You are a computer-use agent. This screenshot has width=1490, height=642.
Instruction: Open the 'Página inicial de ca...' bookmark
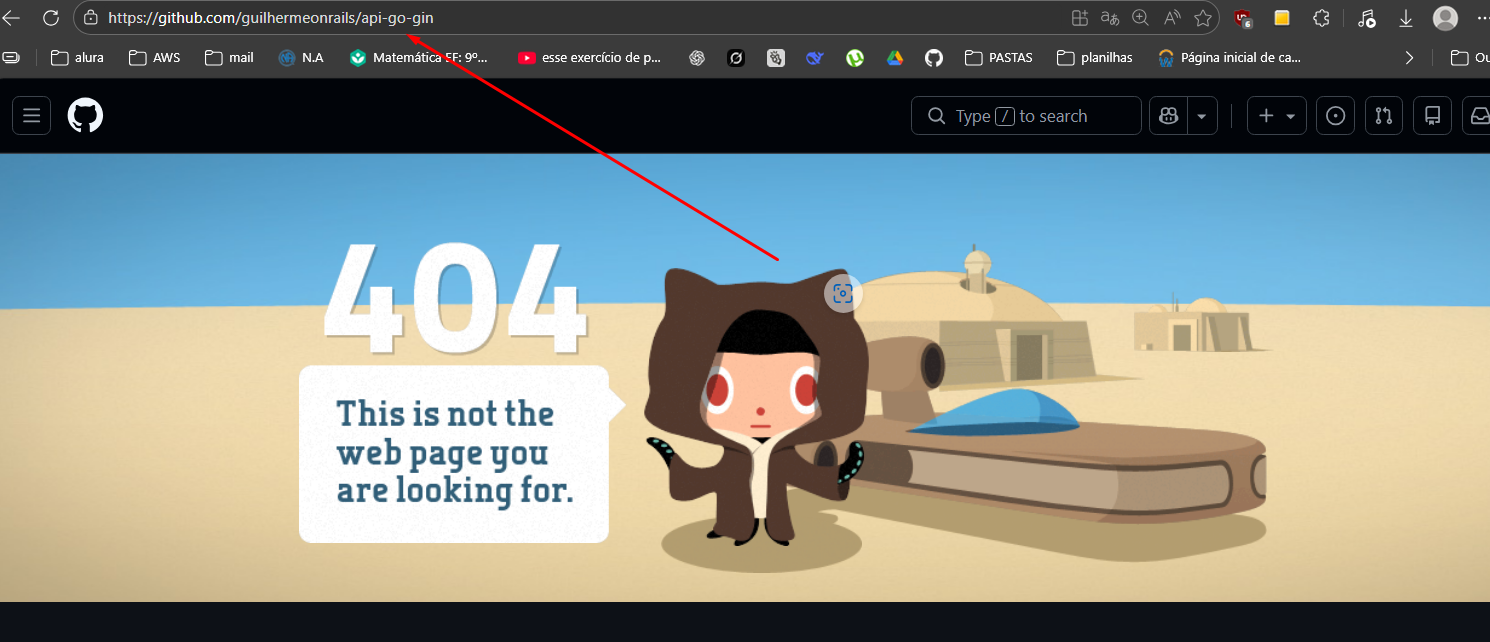1229,58
